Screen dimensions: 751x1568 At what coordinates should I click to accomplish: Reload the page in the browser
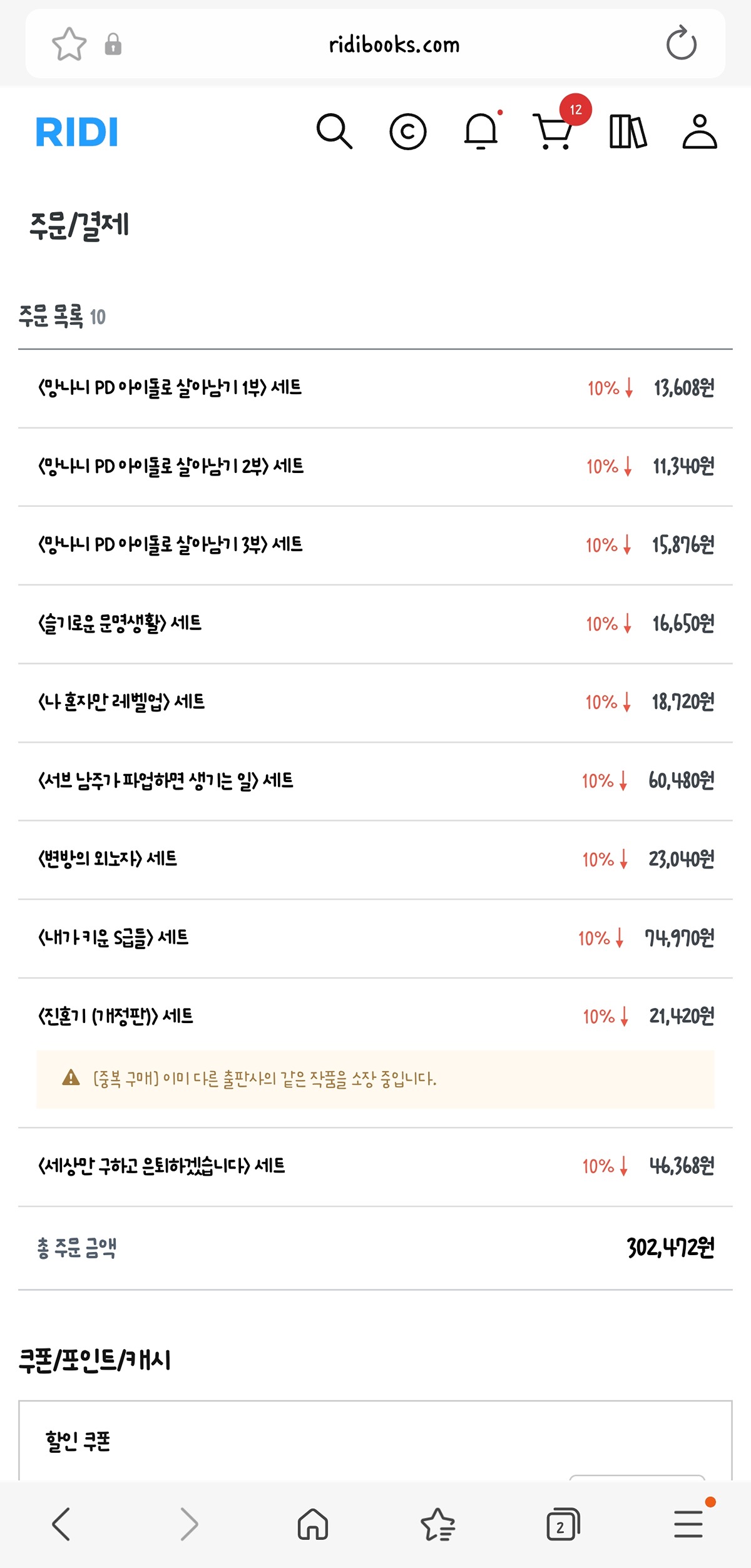point(681,44)
